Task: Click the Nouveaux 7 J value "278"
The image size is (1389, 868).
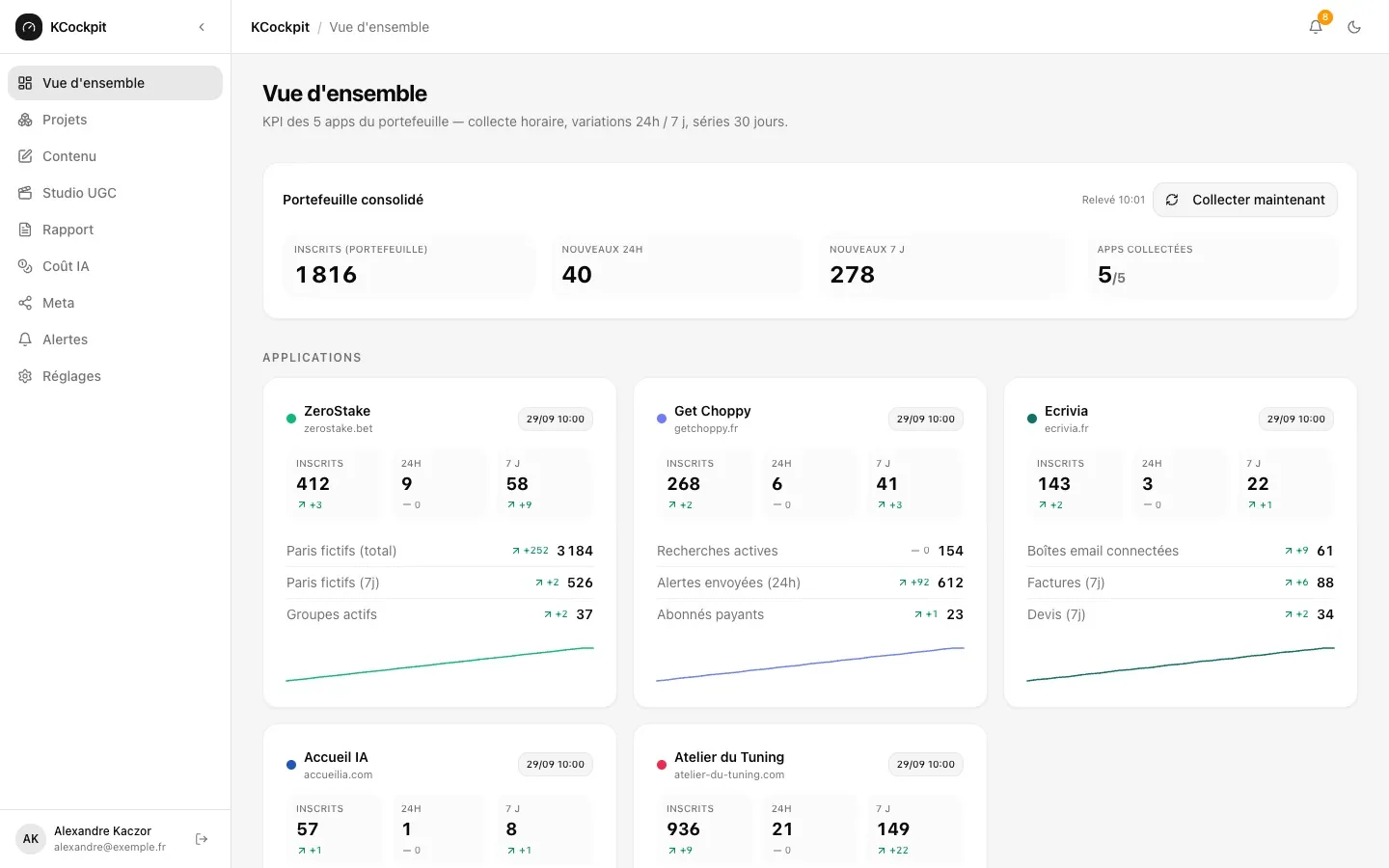Action: [x=853, y=275]
